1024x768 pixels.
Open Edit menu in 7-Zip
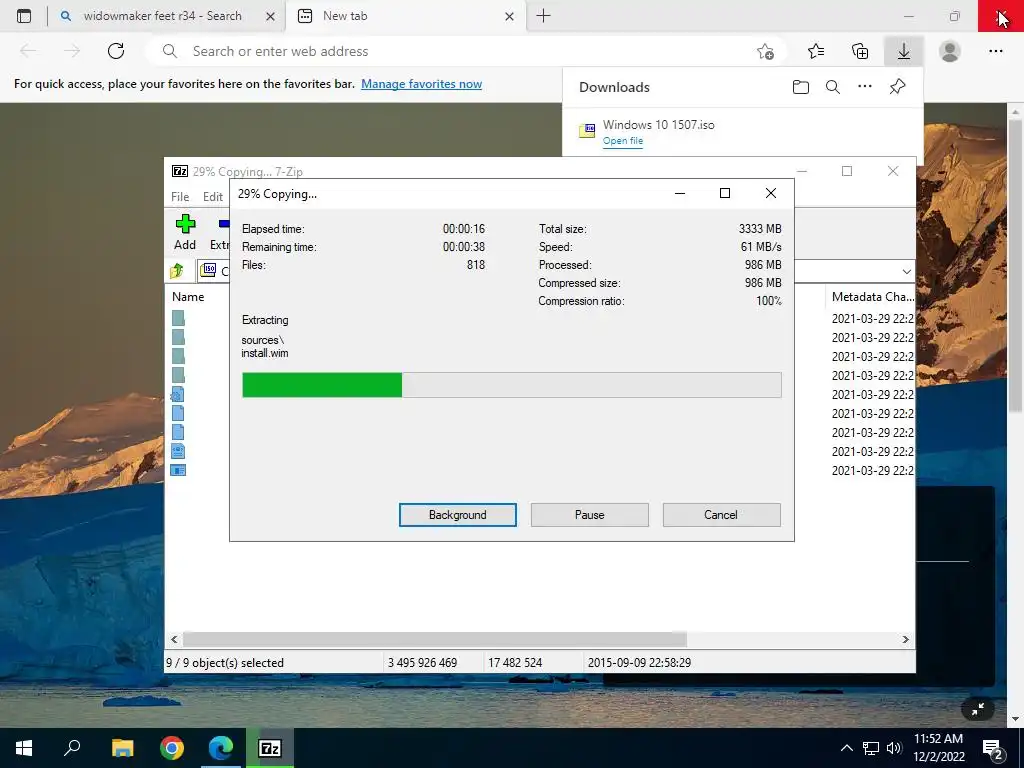(x=213, y=197)
